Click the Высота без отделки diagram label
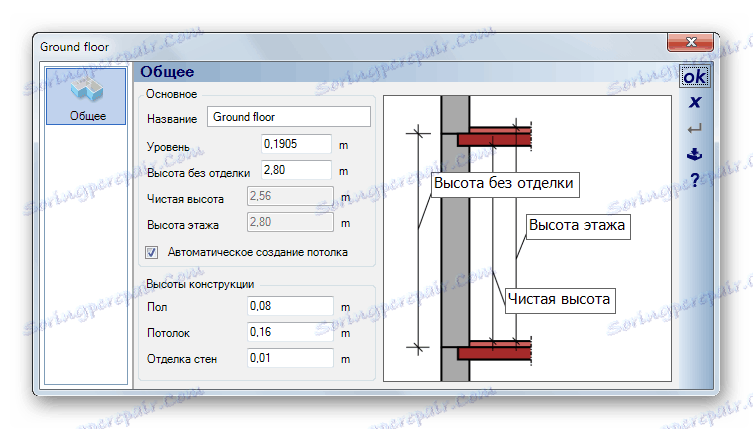This screenshot has height=429, width=753. pos(505,184)
